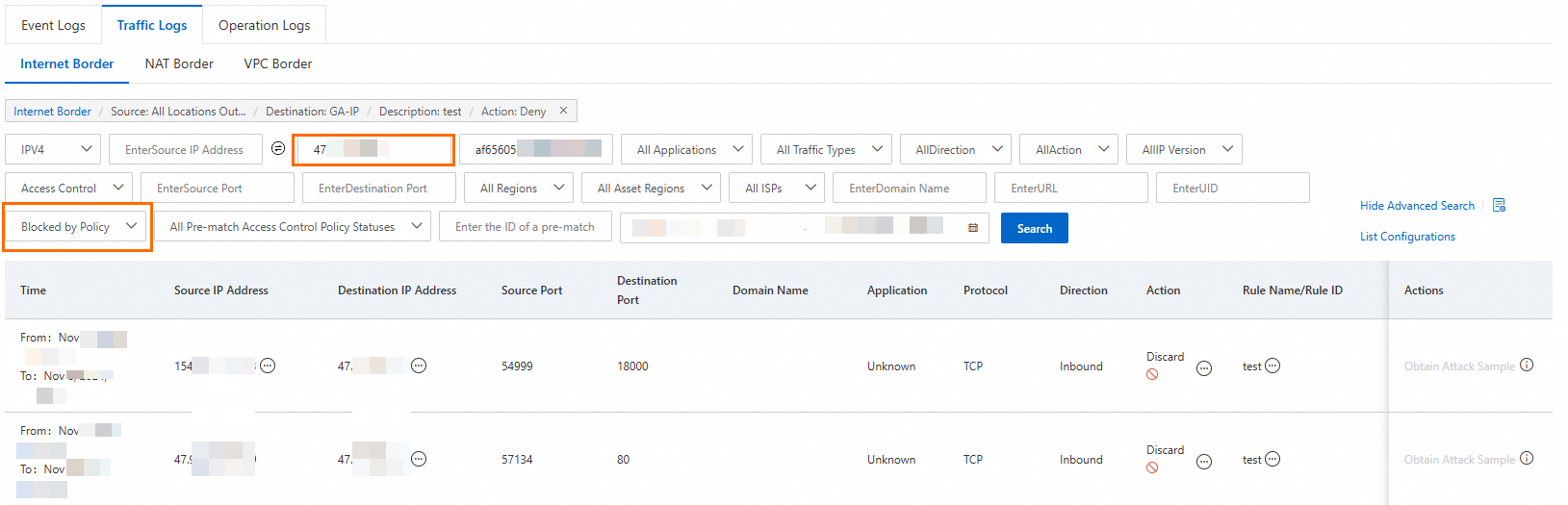The image size is (1568, 505).
Task: Click the af65605 instance input field
Action: pyautogui.click(x=536, y=149)
